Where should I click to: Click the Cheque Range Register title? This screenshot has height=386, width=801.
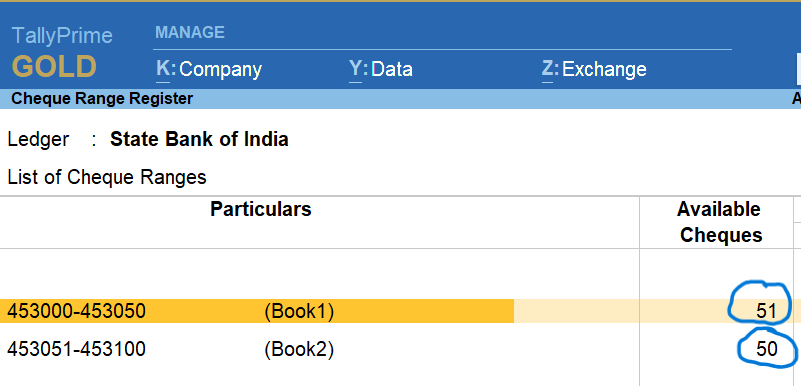(x=102, y=99)
